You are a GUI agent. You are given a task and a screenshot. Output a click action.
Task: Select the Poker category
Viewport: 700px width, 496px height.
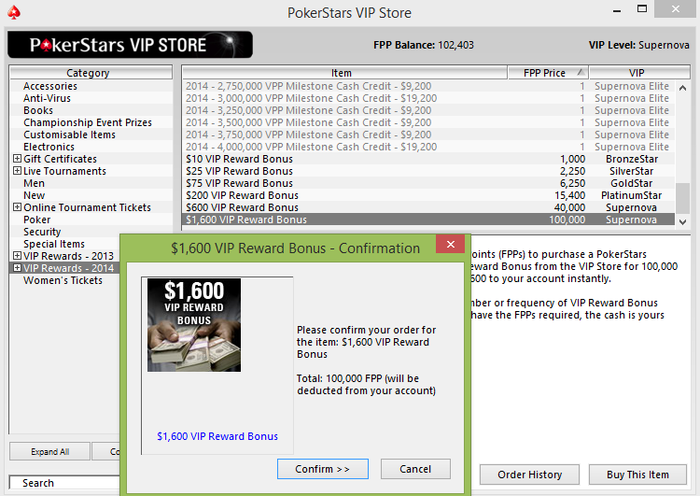(x=37, y=219)
